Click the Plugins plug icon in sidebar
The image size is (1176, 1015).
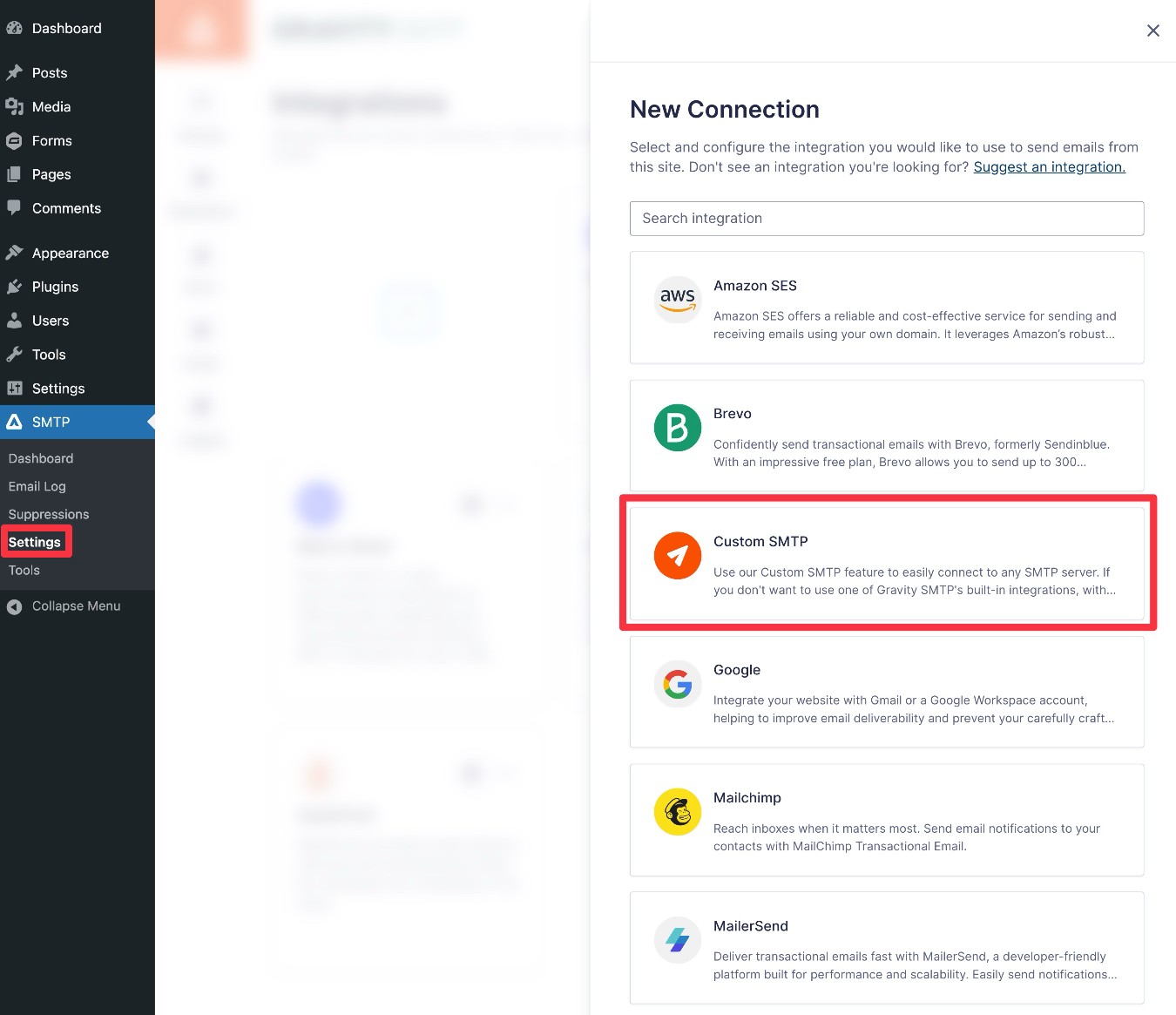[x=14, y=287]
